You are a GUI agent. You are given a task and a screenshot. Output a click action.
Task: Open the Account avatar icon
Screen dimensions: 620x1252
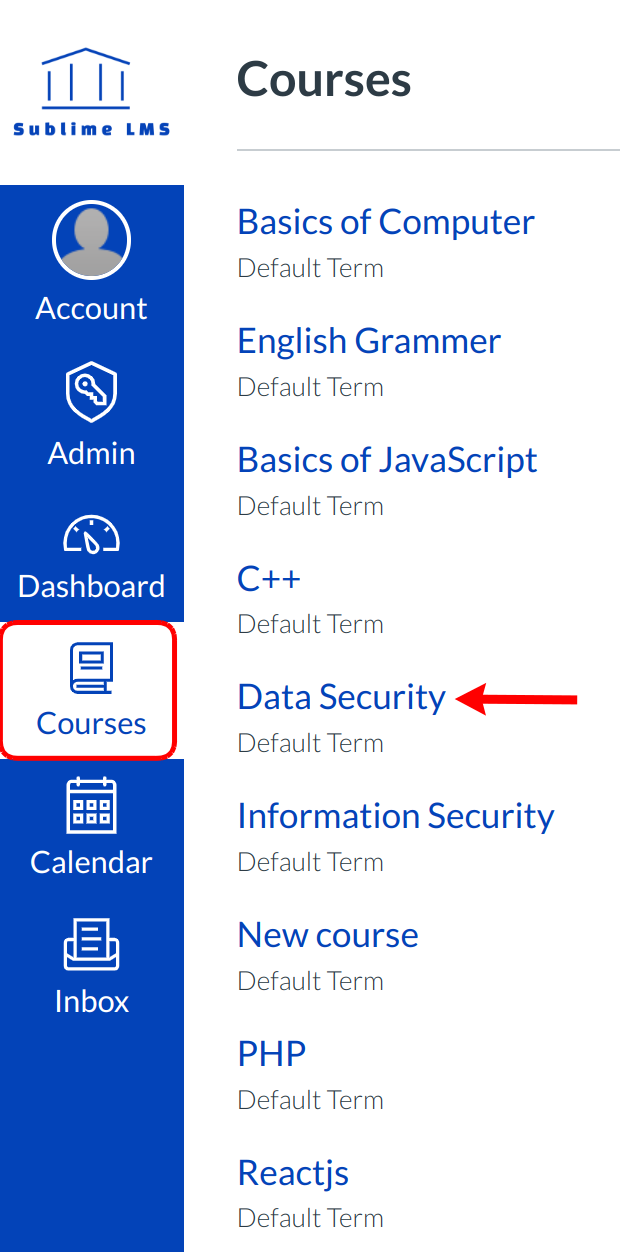[91, 239]
